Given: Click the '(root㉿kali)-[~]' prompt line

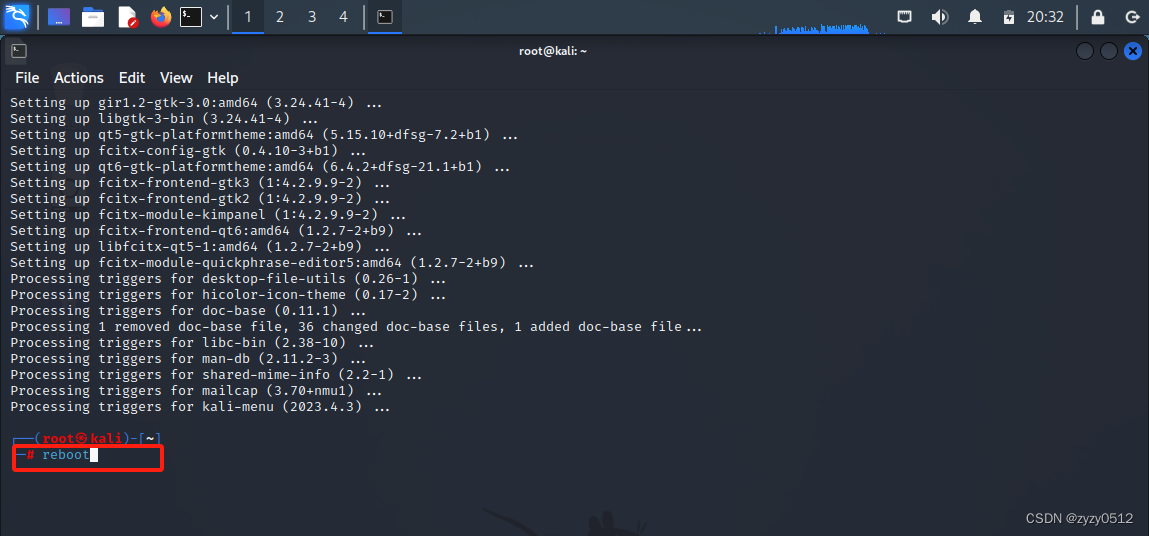Looking at the screenshot, I should (x=86, y=438).
